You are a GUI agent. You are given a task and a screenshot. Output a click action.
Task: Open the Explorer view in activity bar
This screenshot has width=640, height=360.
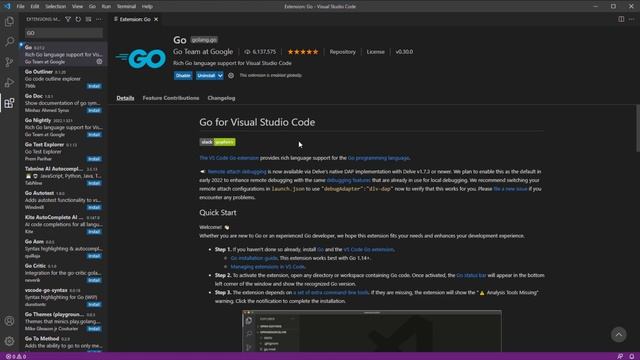pos(9,22)
